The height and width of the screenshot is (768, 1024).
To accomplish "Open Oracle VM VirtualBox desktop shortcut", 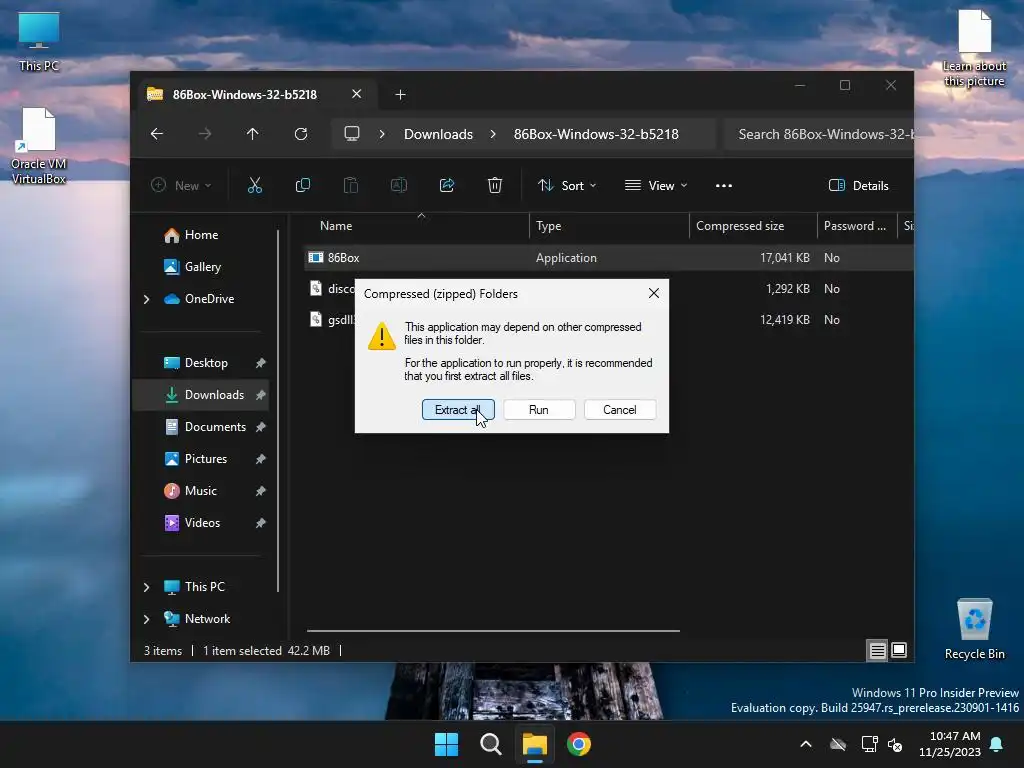I will (x=39, y=146).
